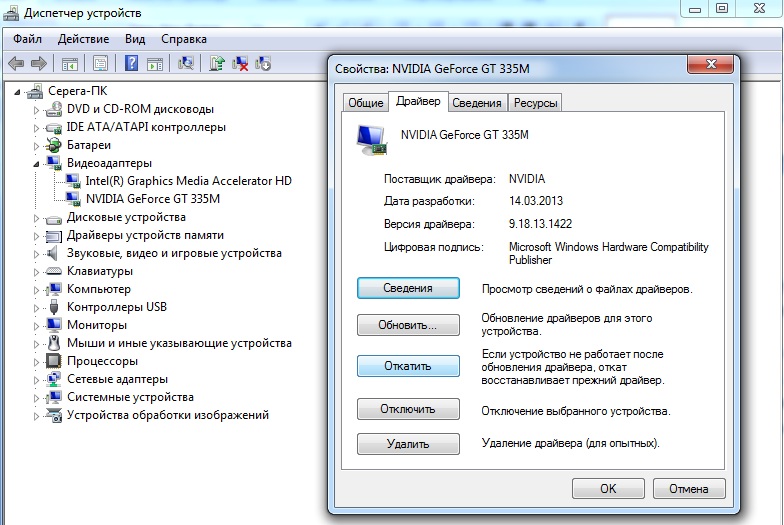The width and height of the screenshot is (784, 525).
Task: Click the Откатить rollback button
Action: pos(408,366)
